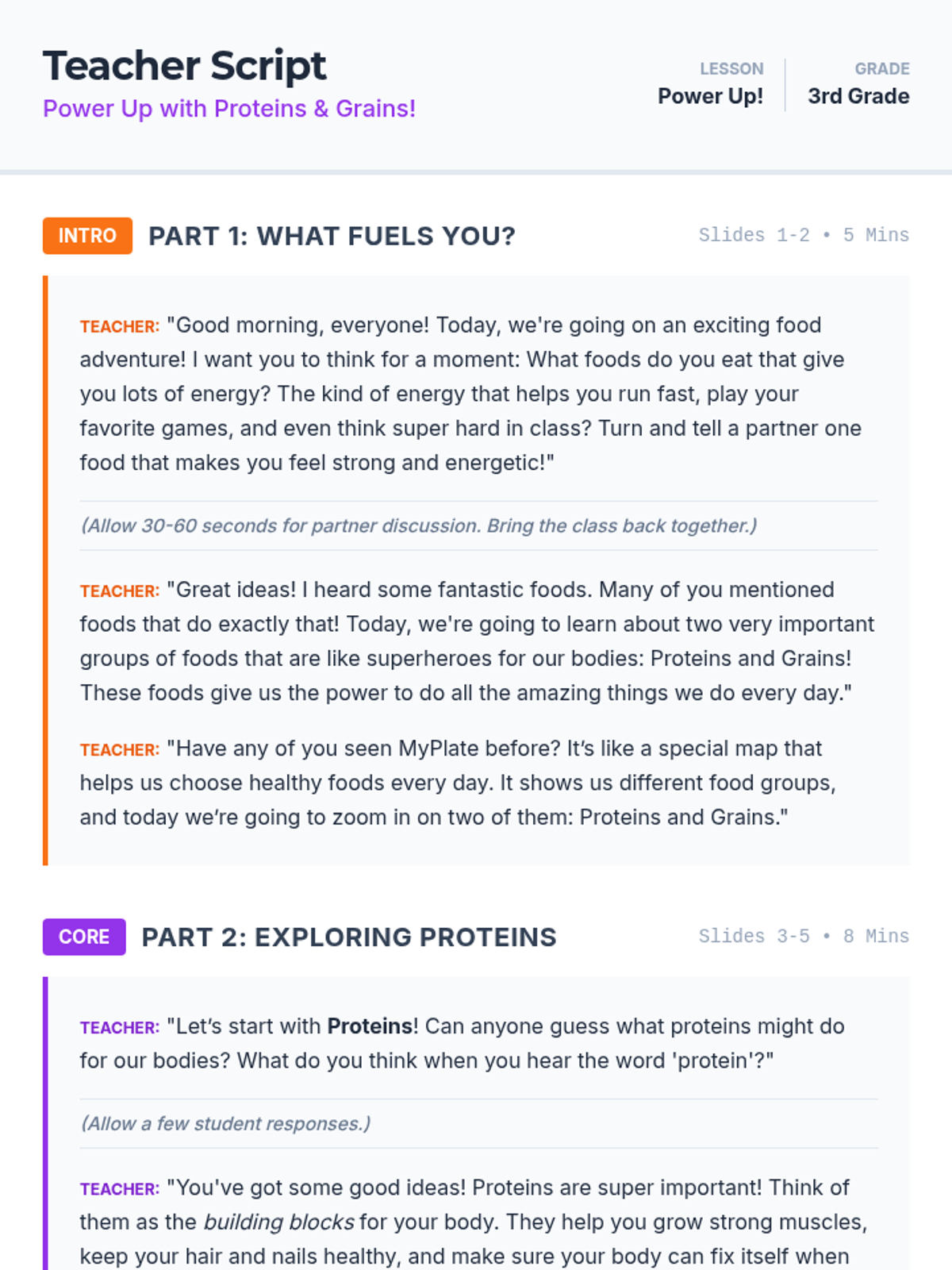Click the "Allow 30-60 seconds for partner discussion" note

coord(419,525)
